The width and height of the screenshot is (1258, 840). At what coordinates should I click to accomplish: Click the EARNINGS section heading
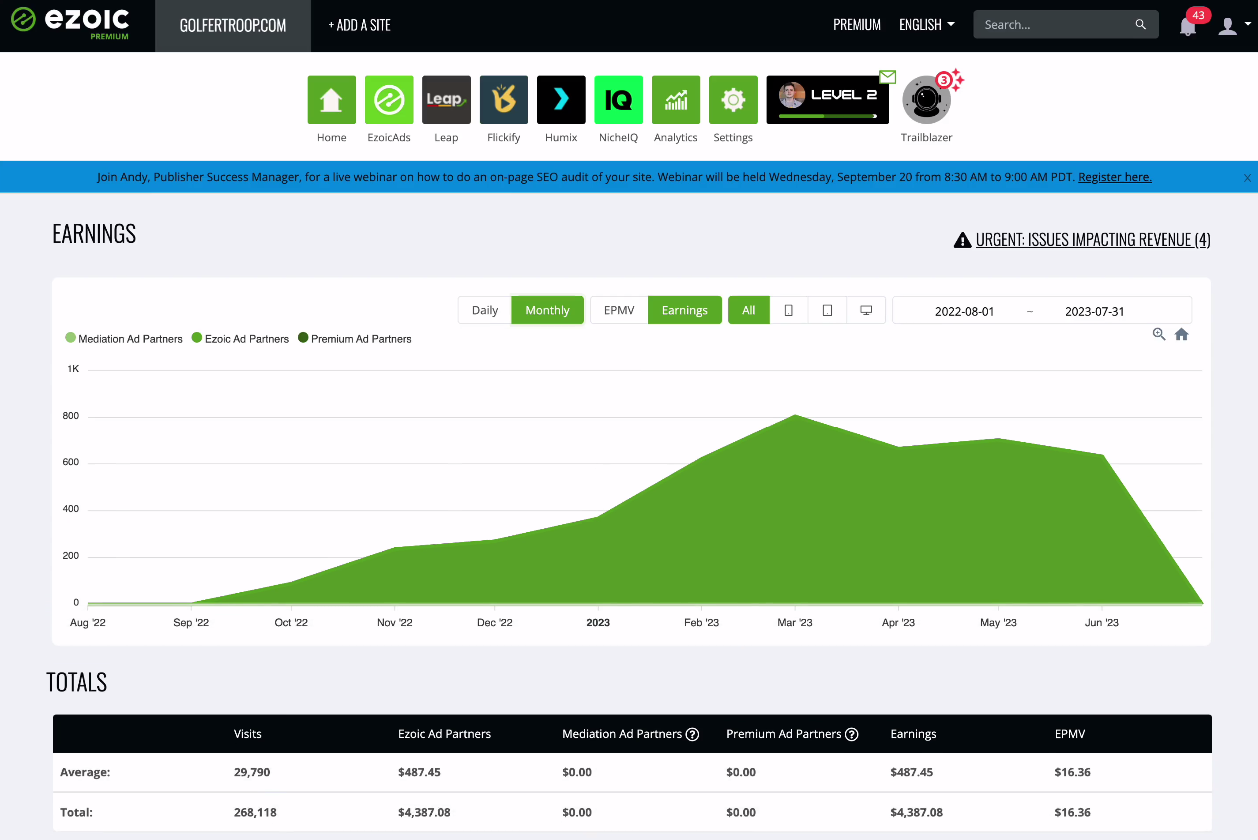coord(94,234)
